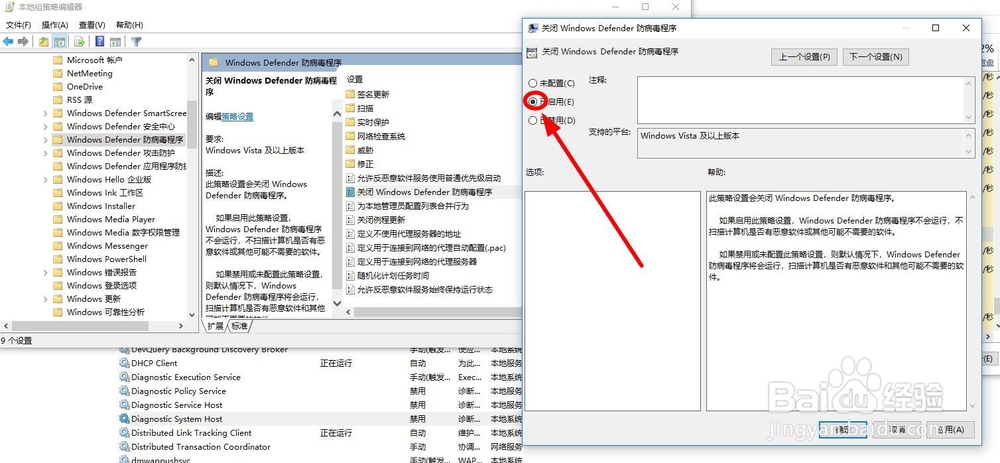Toggle the Show/Hide Action Pane icon
Viewport: 1000px width, 463px height.
(x=115, y=41)
